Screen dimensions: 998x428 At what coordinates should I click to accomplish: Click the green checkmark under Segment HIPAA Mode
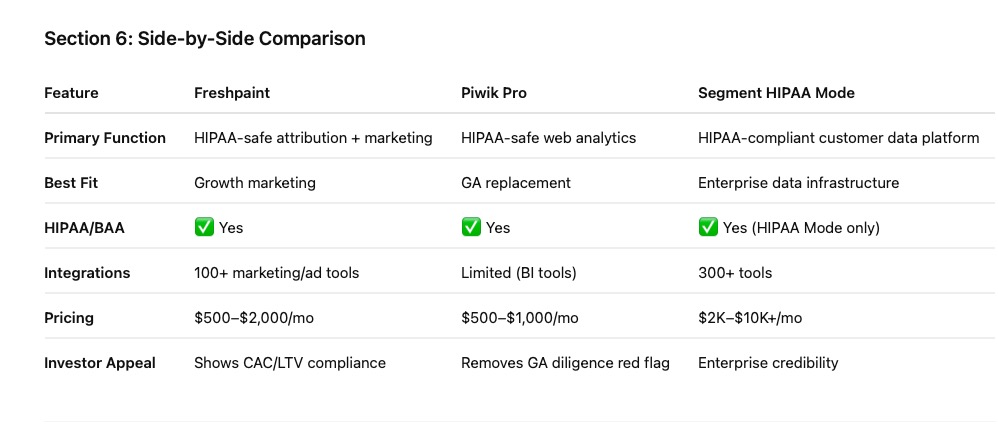pyautogui.click(x=707, y=227)
